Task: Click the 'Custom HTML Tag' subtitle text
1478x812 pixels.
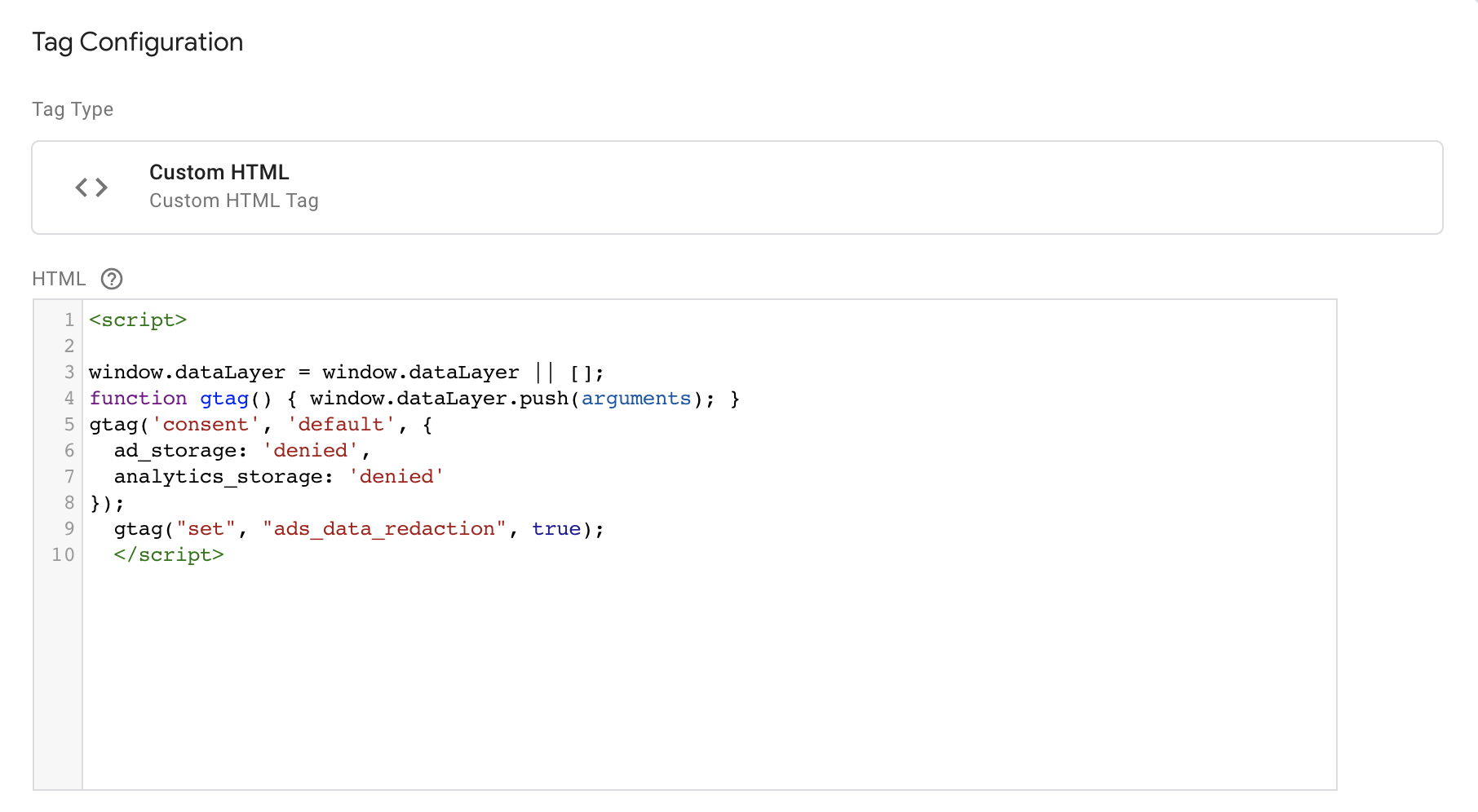Action: click(234, 201)
